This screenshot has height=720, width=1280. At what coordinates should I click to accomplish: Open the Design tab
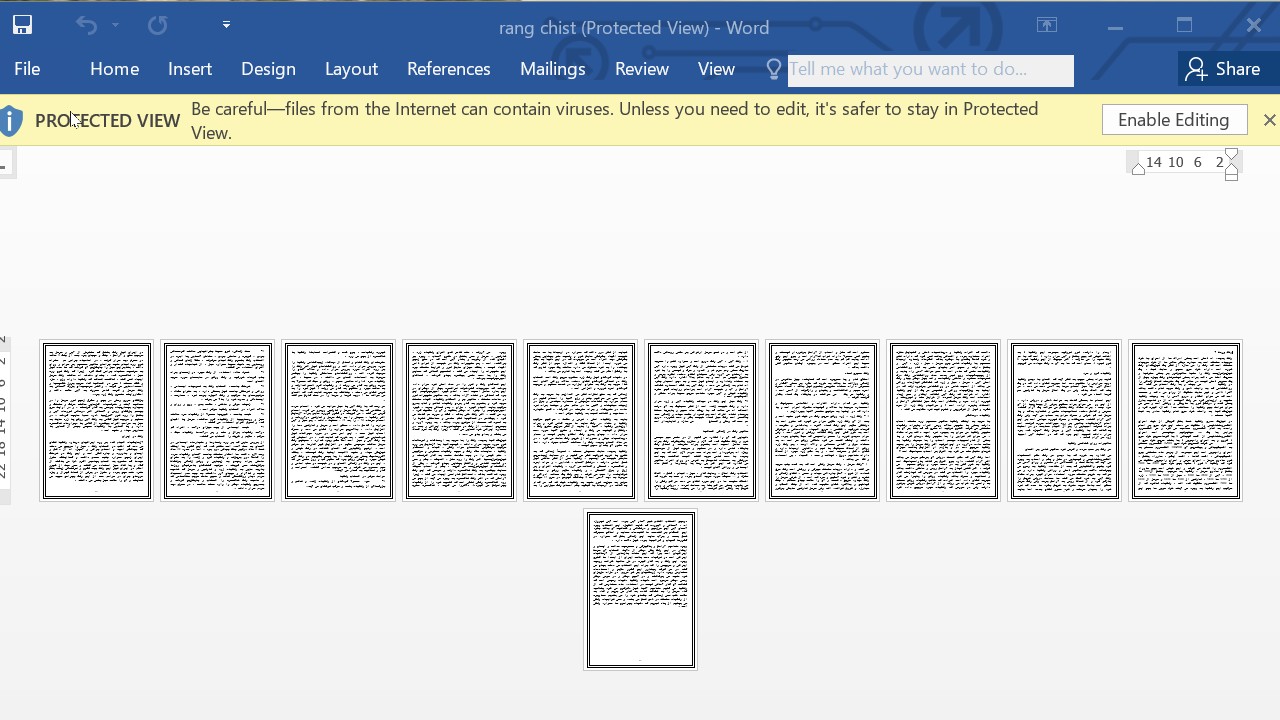click(268, 69)
